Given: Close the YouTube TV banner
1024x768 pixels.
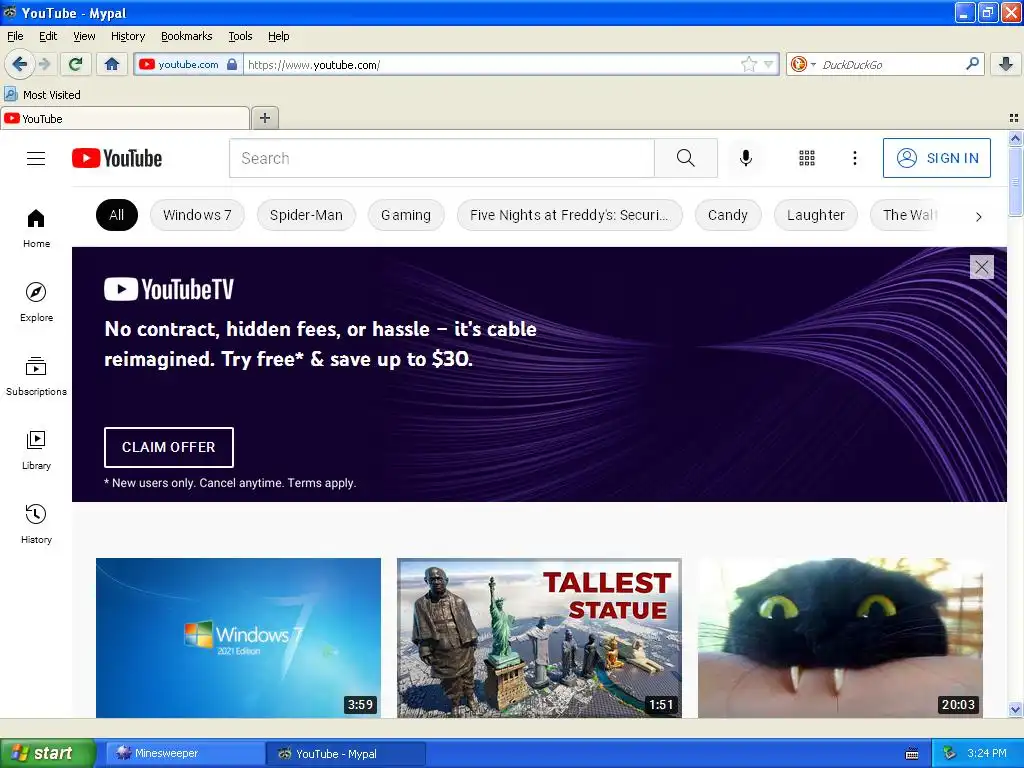Looking at the screenshot, I should pos(982,267).
